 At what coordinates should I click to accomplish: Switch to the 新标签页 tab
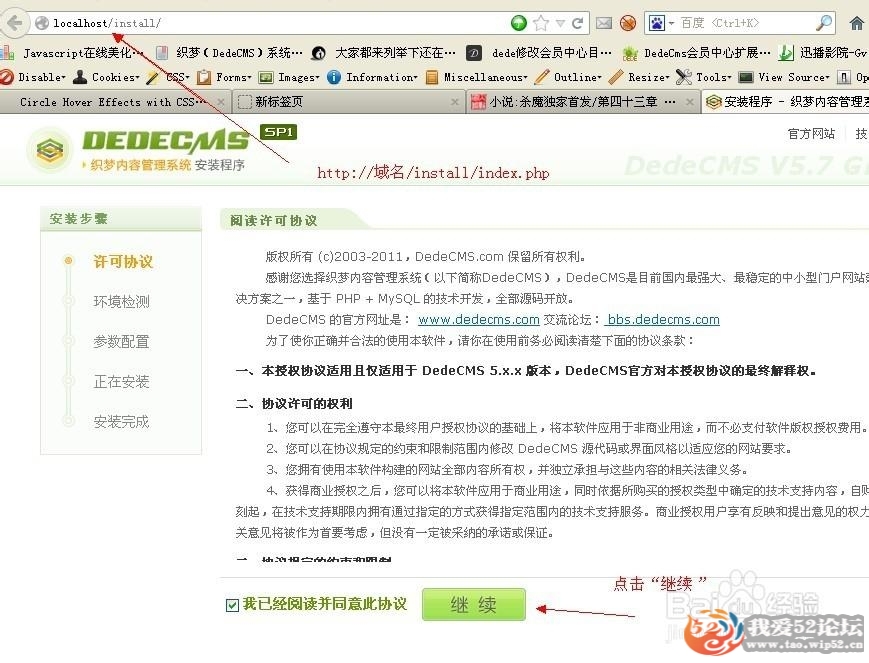tap(349, 102)
